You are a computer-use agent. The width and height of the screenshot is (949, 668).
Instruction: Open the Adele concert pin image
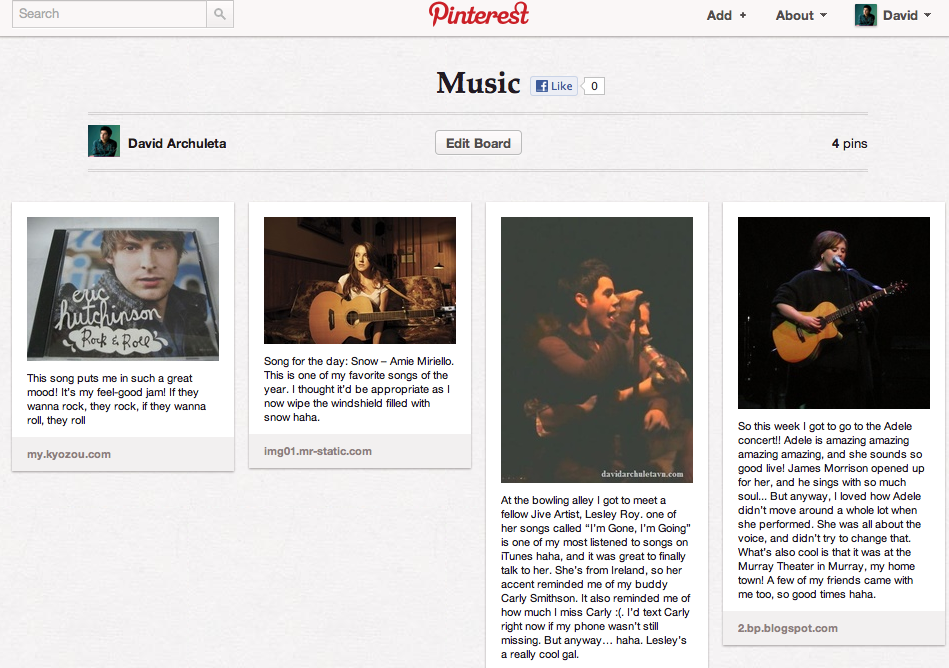pyautogui.click(x=834, y=313)
